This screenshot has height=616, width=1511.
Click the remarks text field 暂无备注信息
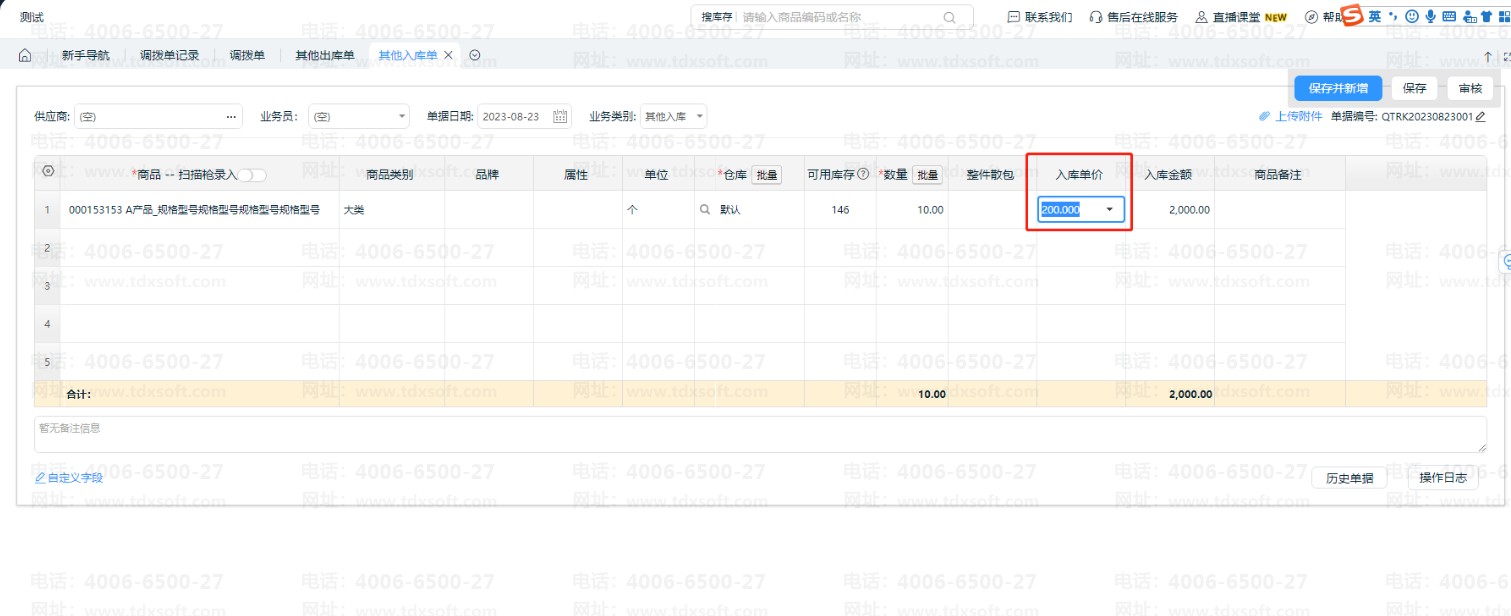pyautogui.click(x=760, y=435)
